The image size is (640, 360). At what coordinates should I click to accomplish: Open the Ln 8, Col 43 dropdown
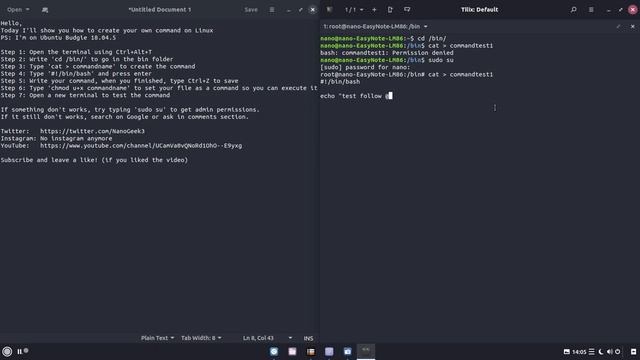[267, 338]
